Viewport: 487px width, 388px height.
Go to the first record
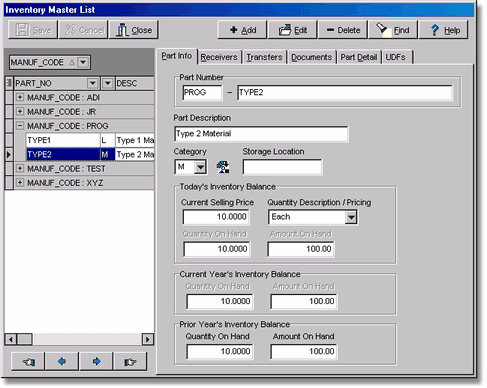28,361
